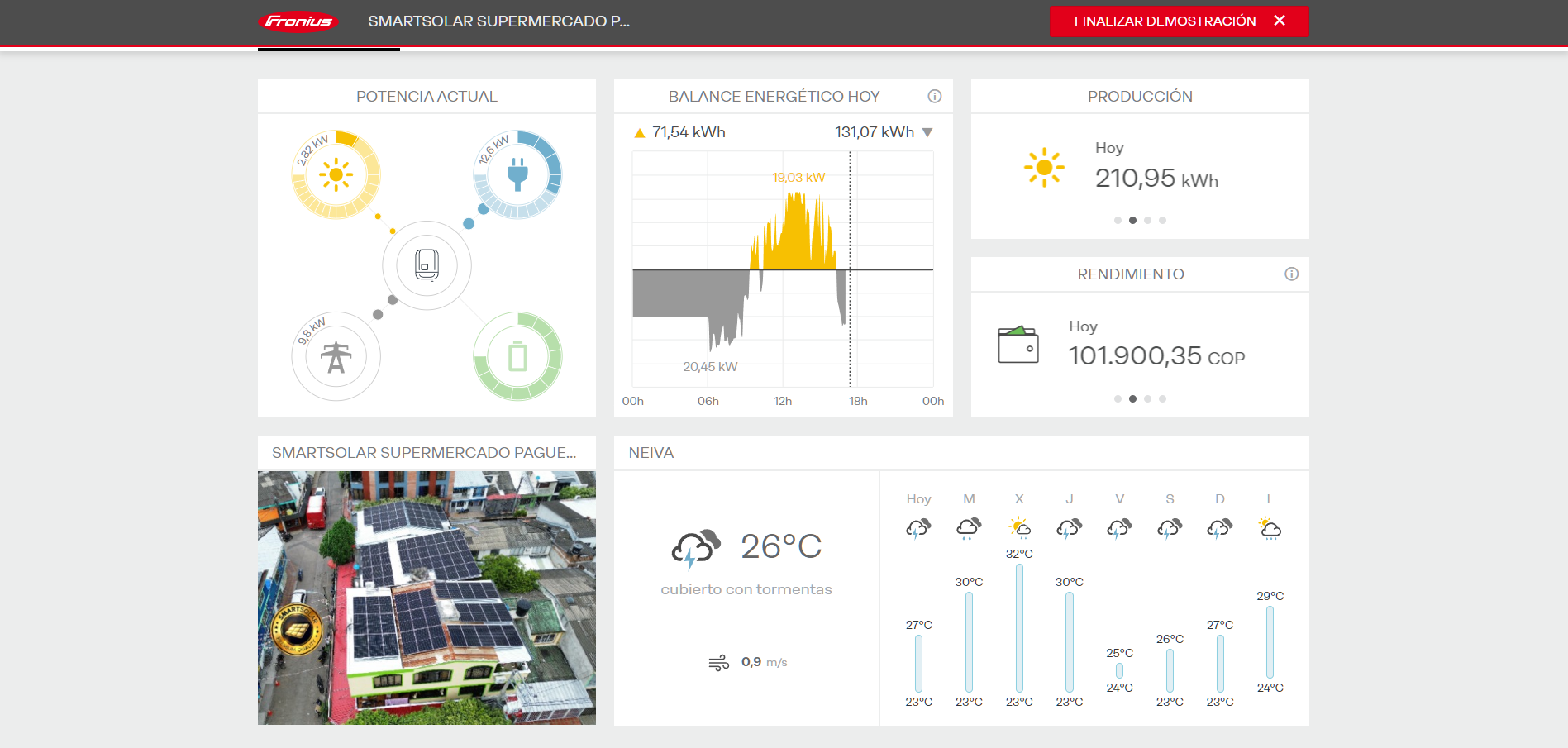Screen dimensions: 1568x748
Task: Click the SMARTSOLAR SUPERMERCADO P... title tab
Action: 498,21
